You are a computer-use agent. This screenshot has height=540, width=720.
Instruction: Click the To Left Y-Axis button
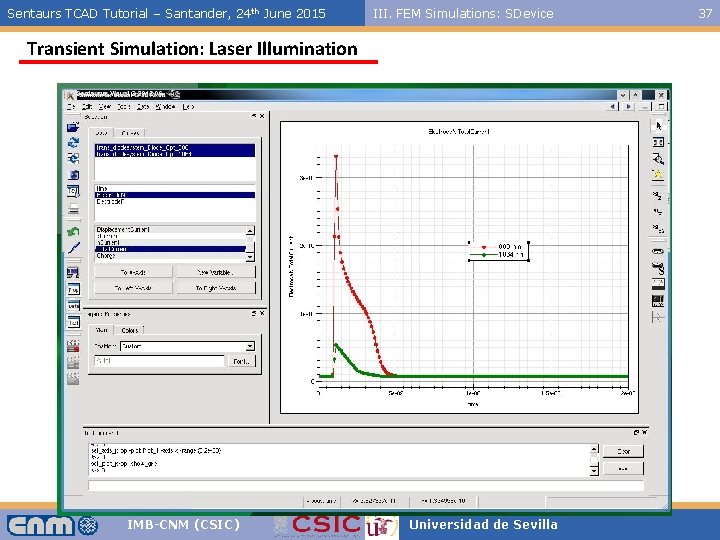pyautogui.click(x=133, y=288)
